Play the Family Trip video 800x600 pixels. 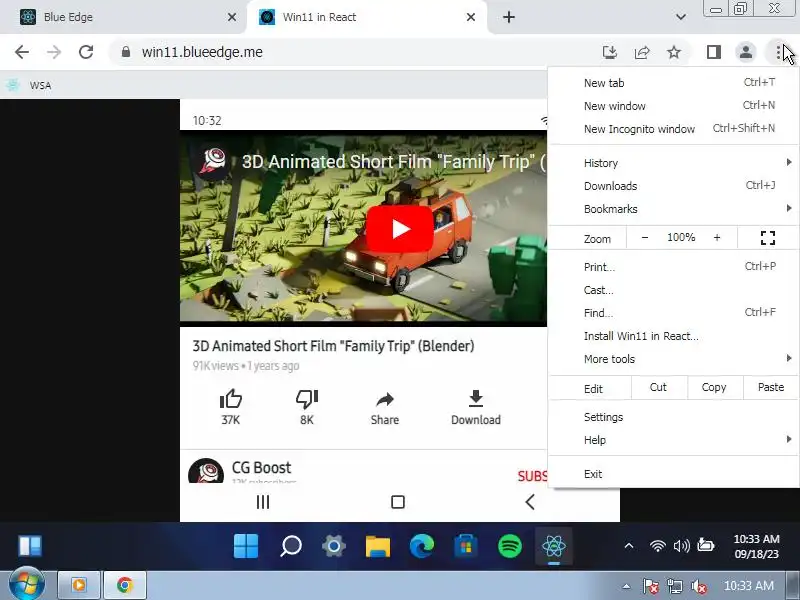tap(400, 229)
